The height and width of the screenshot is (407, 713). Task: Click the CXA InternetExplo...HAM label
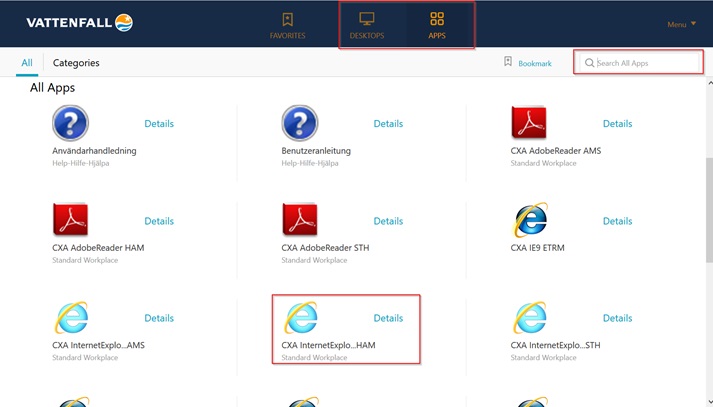pyautogui.click(x=328, y=345)
